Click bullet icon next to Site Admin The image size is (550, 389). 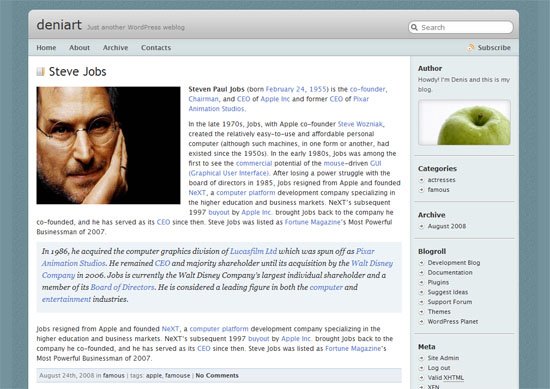(422, 358)
